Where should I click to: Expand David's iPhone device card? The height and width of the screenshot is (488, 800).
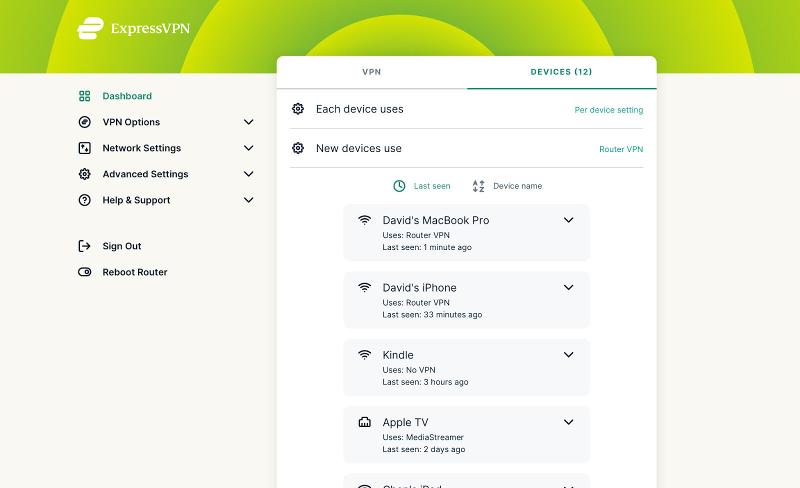click(x=568, y=287)
